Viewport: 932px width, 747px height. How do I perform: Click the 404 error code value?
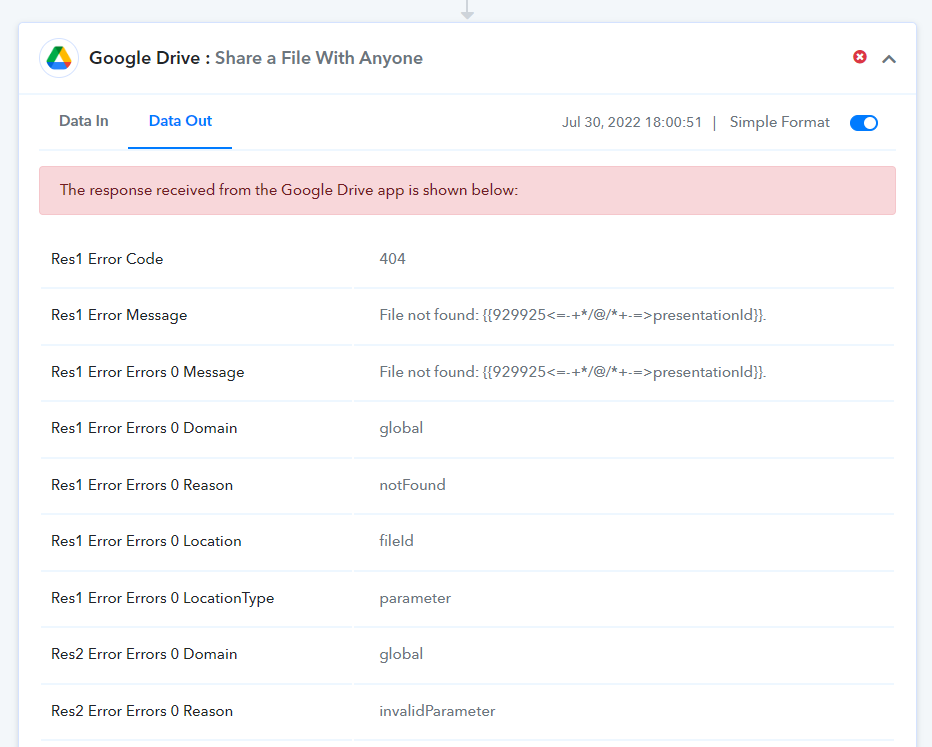[x=392, y=259]
